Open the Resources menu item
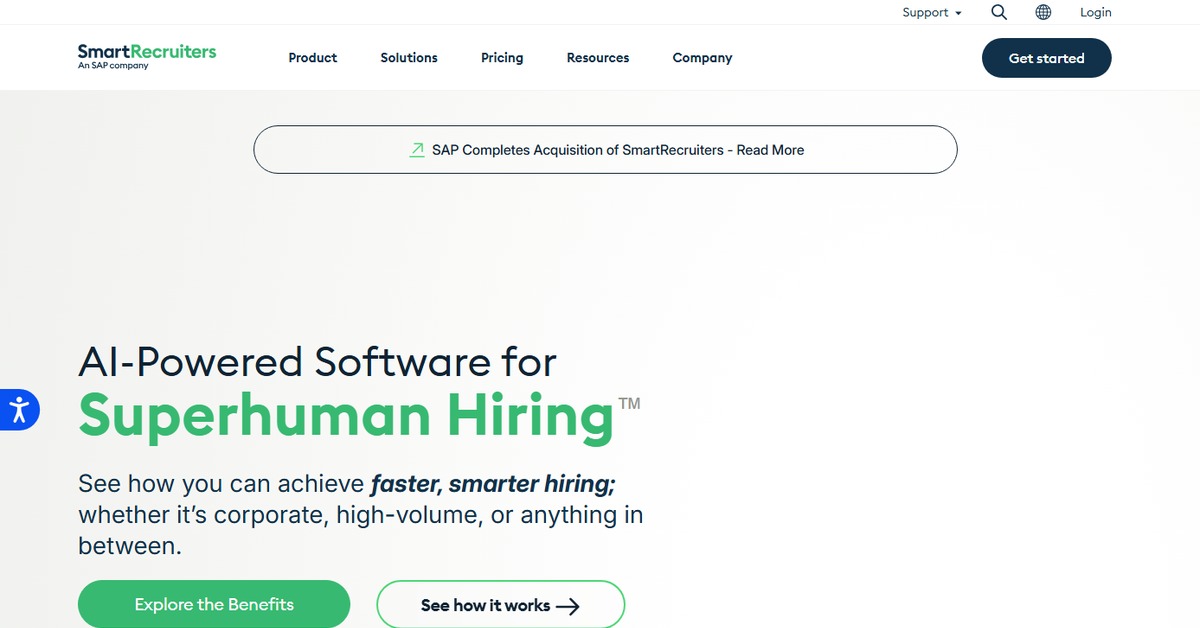 pos(598,58)
